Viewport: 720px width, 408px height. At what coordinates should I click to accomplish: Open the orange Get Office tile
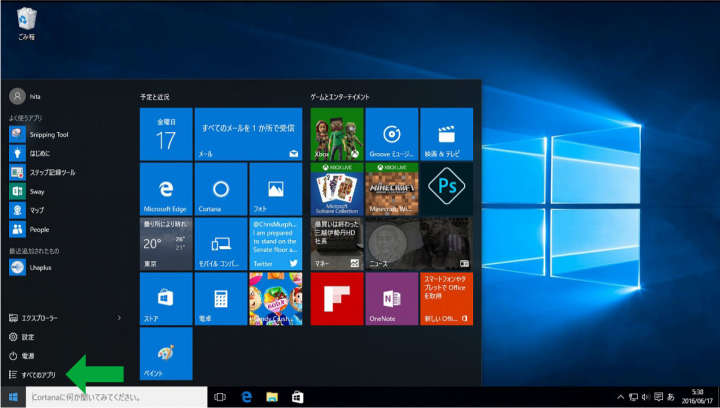click(446, 299)
